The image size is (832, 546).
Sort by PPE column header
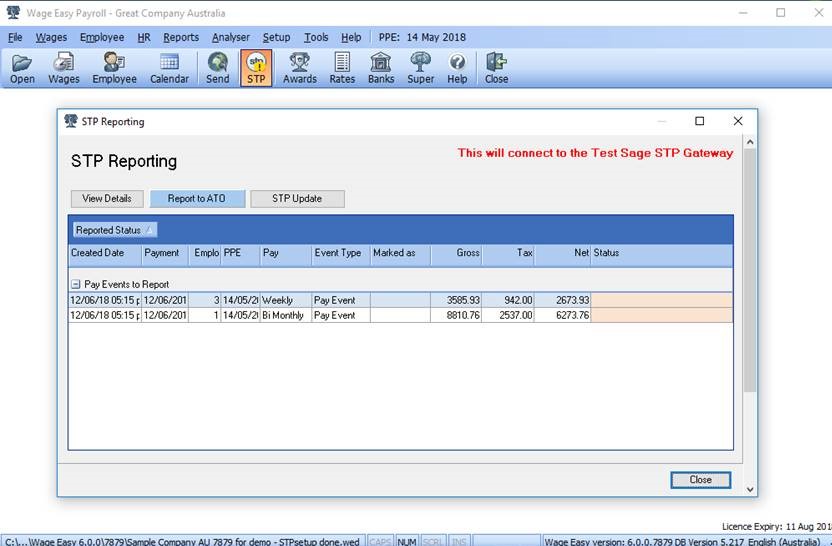pos(240,253)
